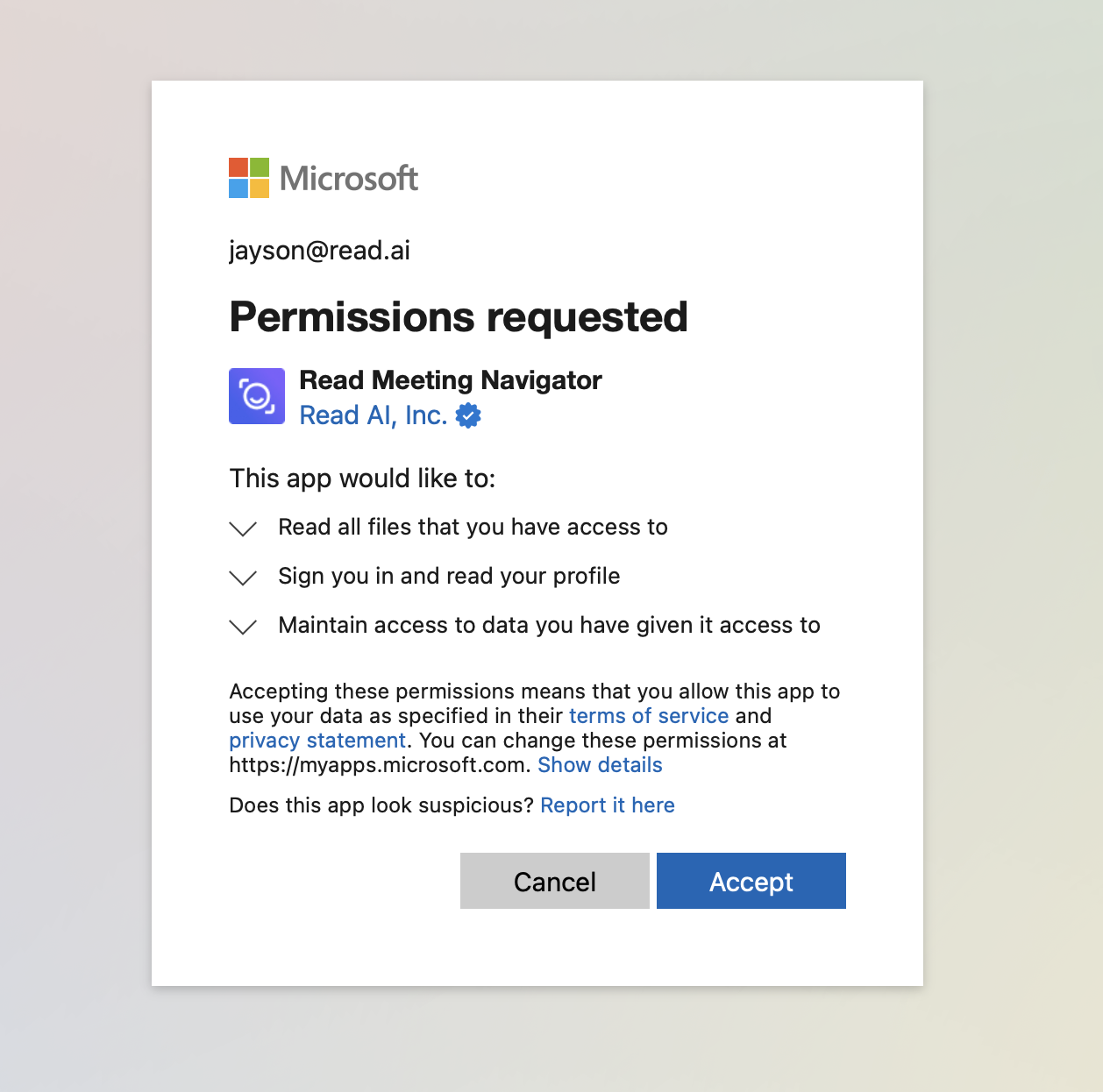Click the https://myapps.microsoft.com text
The image size is (1103, 1092).
click(x=380, y=765)
